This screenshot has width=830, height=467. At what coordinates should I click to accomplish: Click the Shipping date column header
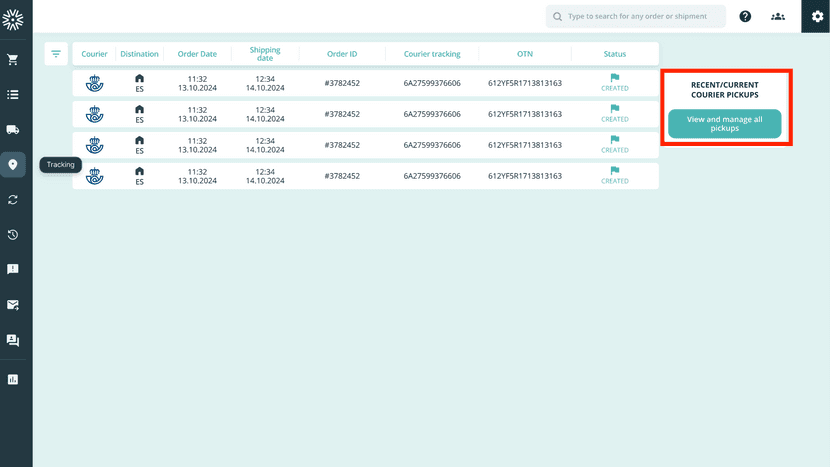(265, 54)
